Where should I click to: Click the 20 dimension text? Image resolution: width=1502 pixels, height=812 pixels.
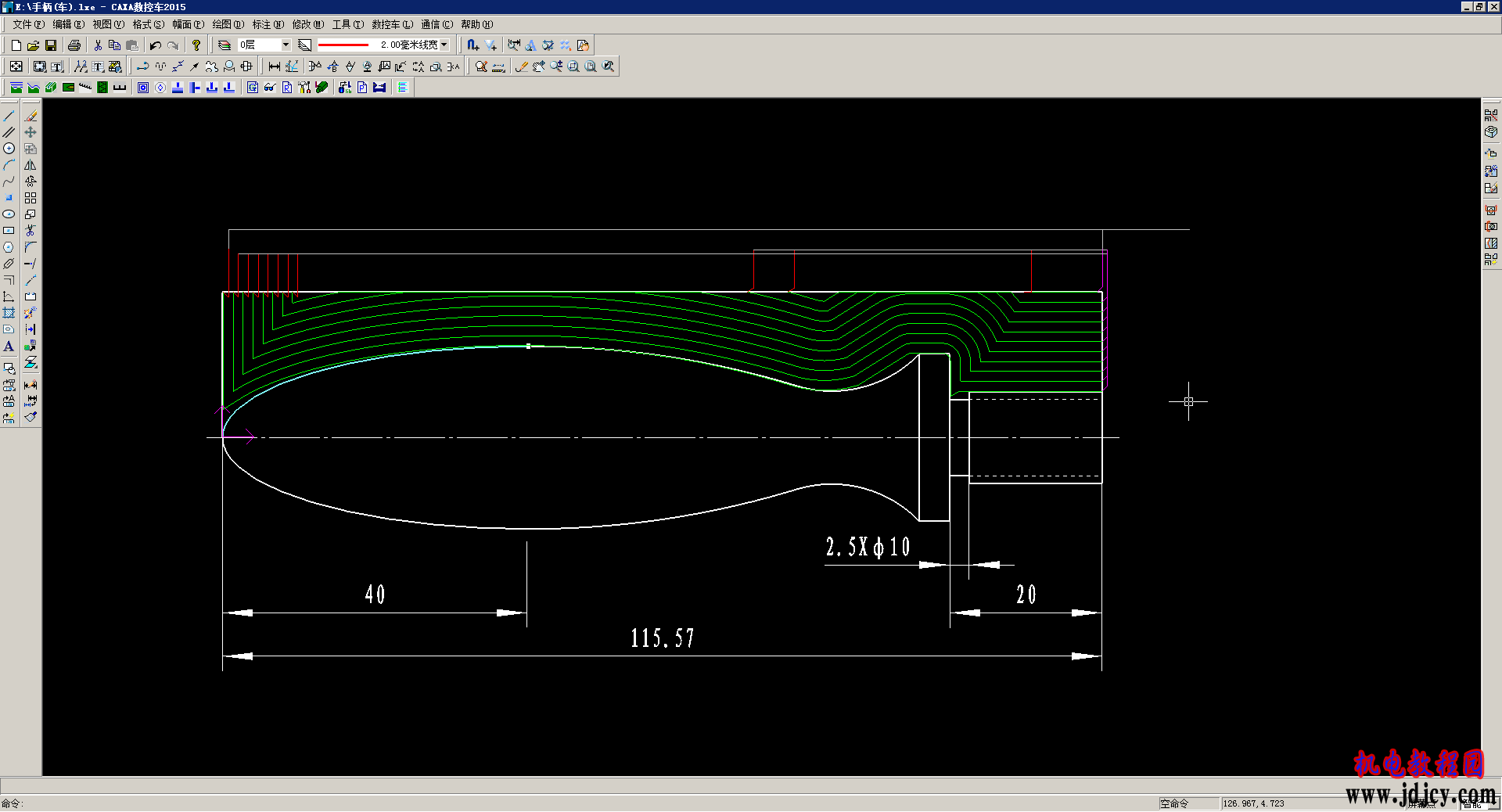1026,595
